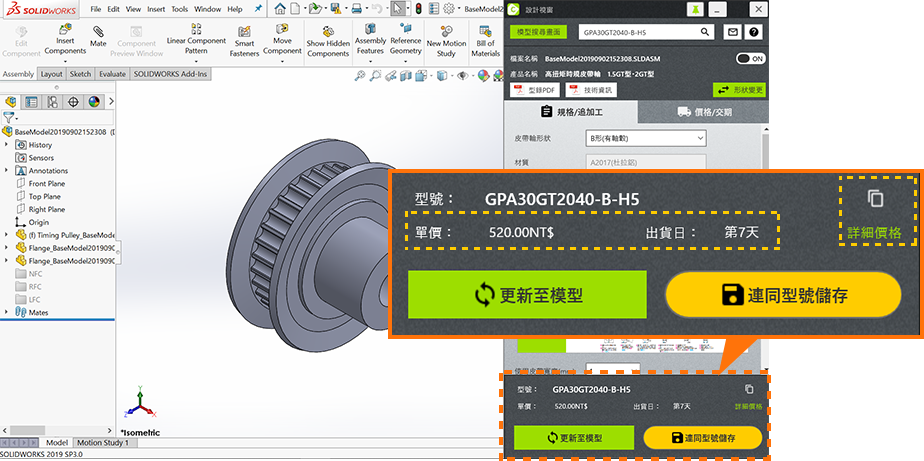Click the 連同型號儲存 yellow button
The image size is (924, 461).
click(783, 295)
